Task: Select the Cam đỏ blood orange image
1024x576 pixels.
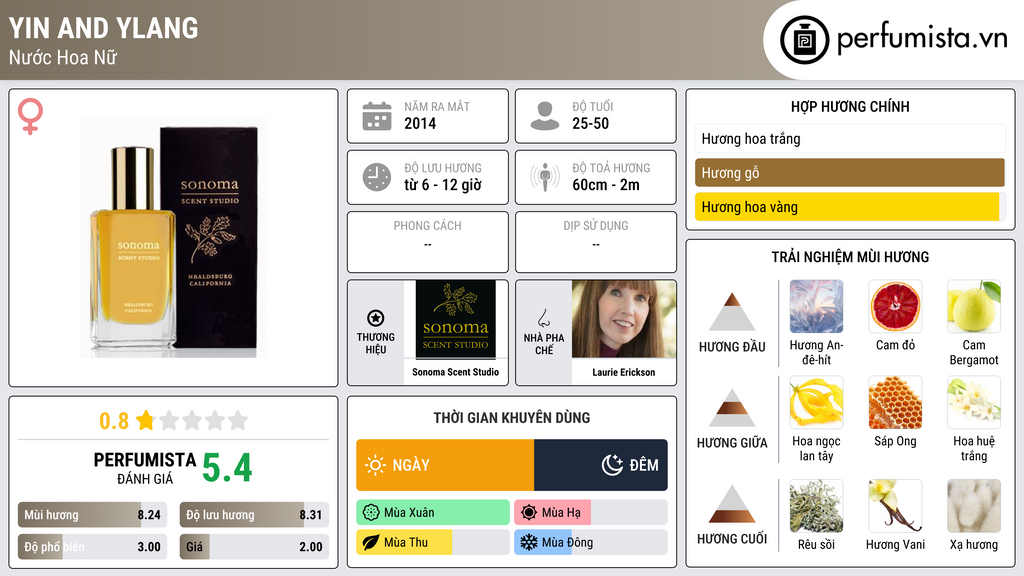Action: 895,306
